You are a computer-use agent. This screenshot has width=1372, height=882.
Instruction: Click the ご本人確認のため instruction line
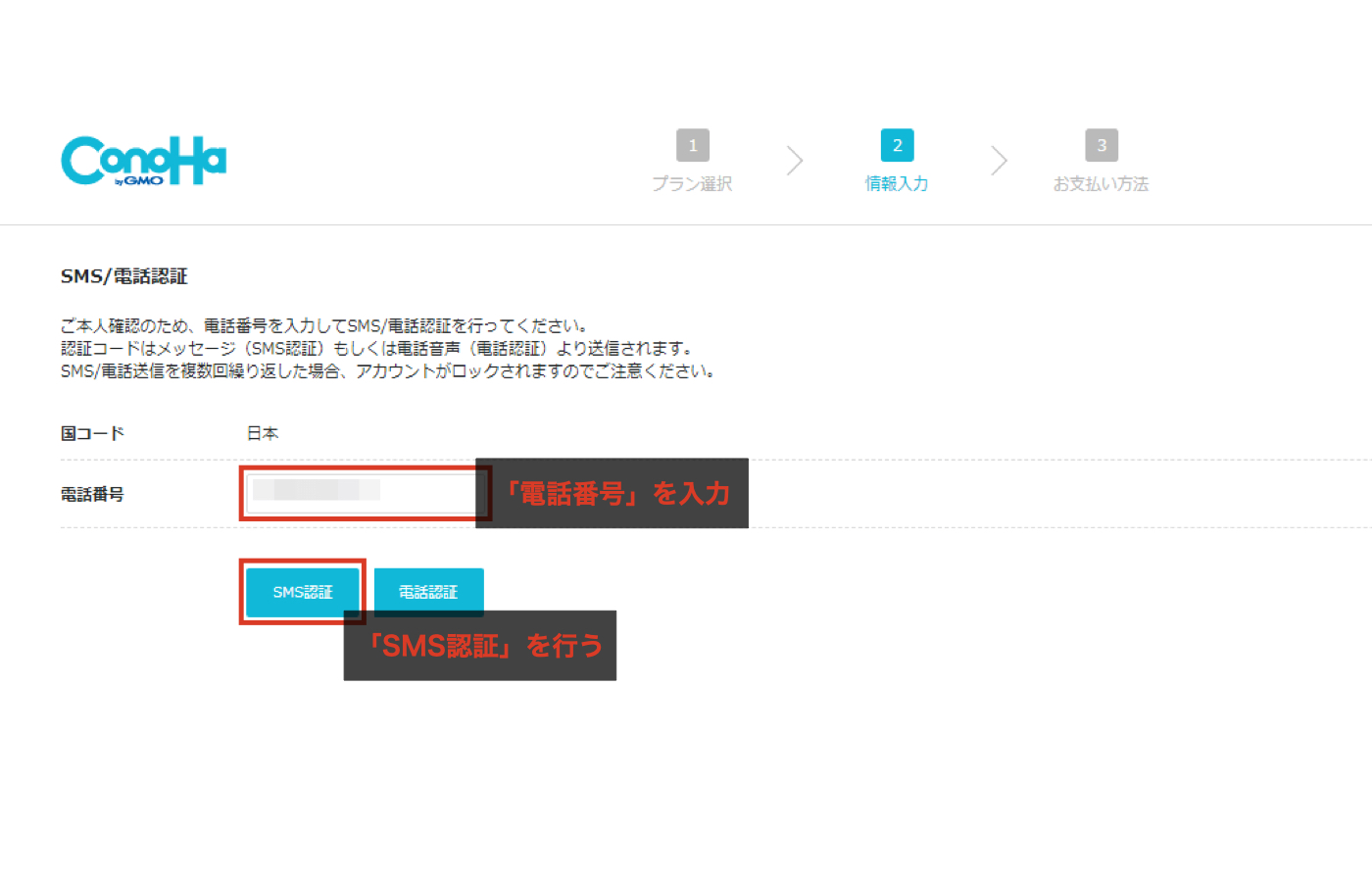point(323,325)
